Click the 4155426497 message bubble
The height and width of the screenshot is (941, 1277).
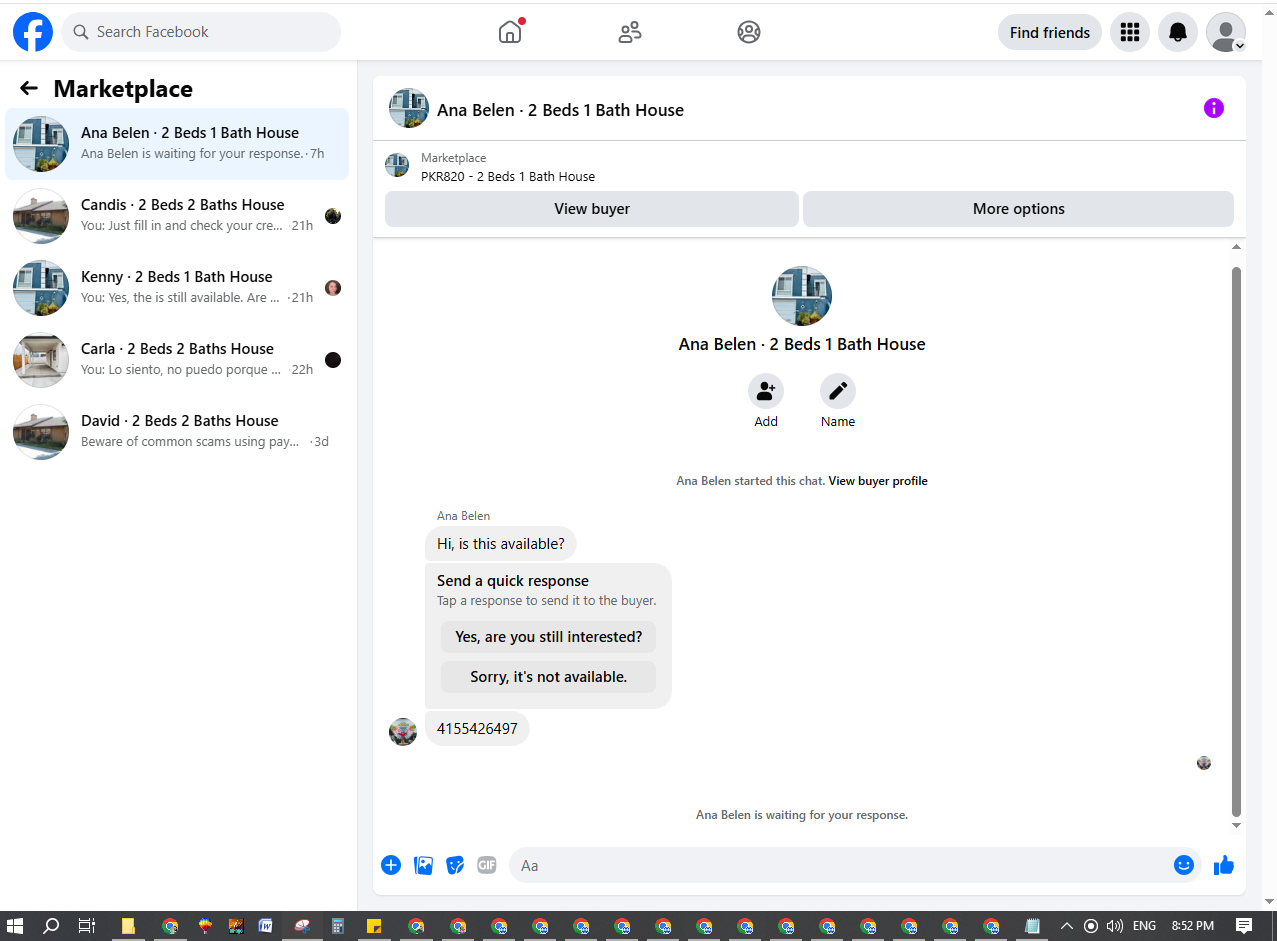(x=477, y=729)
